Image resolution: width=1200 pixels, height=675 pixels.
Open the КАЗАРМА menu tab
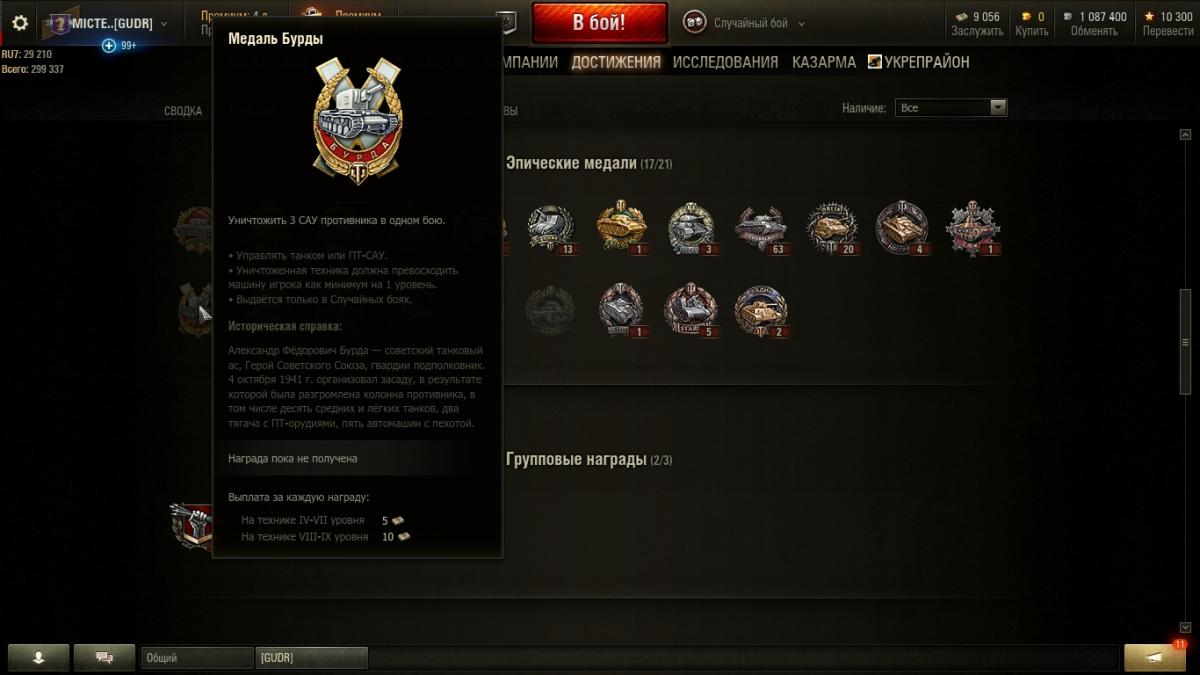(824, 62)
